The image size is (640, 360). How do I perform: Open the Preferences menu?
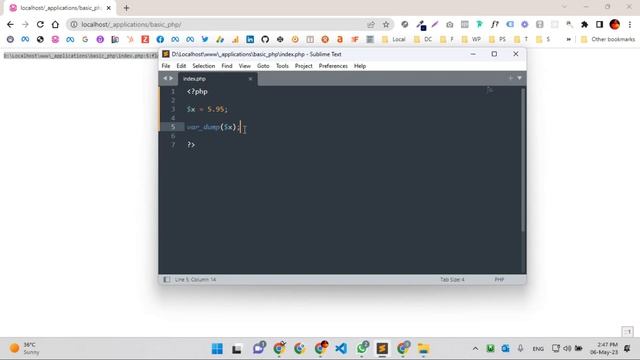coord(333,66)
